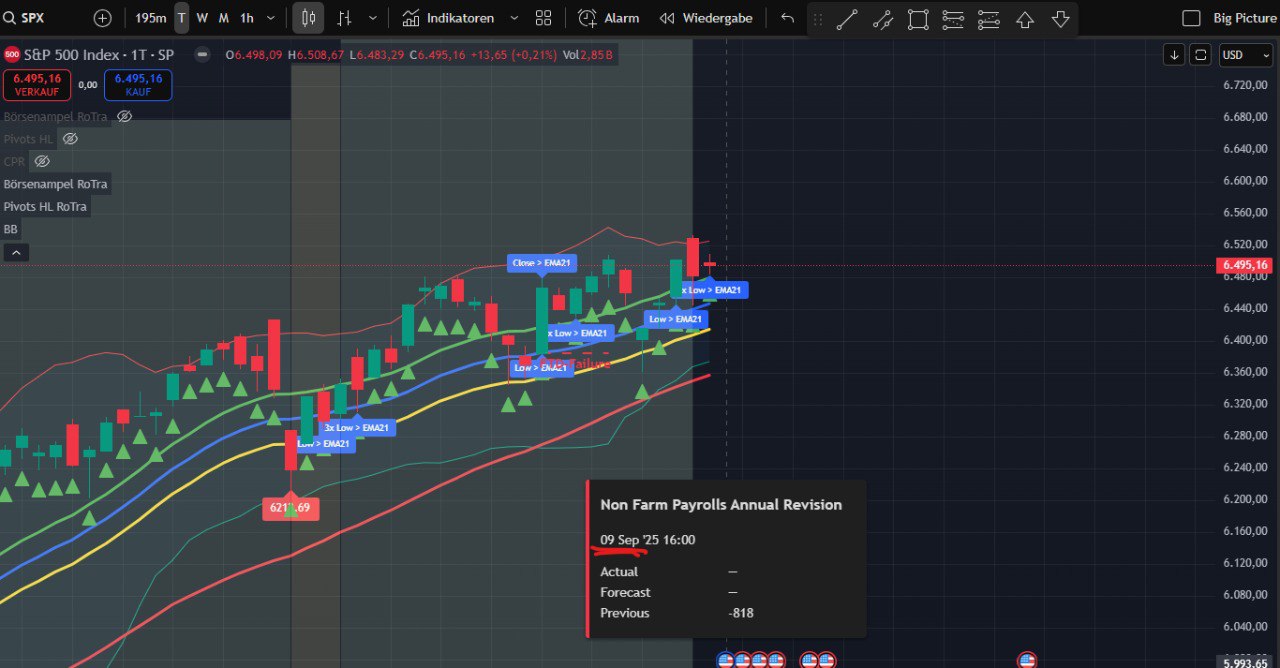The image size is (1280, 668).
Task: Toggle visibility of the CPR indicator
Action: (42, 161)
